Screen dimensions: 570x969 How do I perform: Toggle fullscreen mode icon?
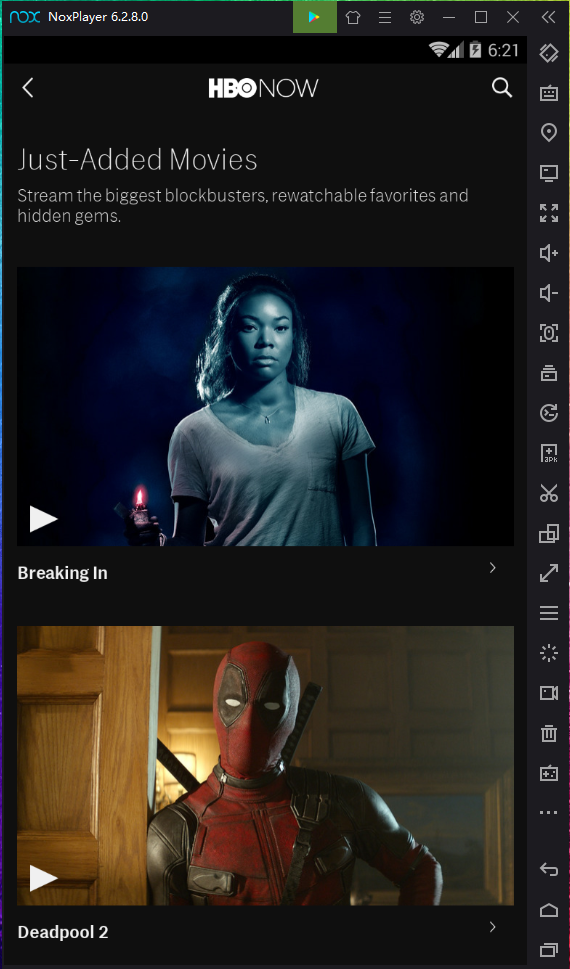point(548,213)
